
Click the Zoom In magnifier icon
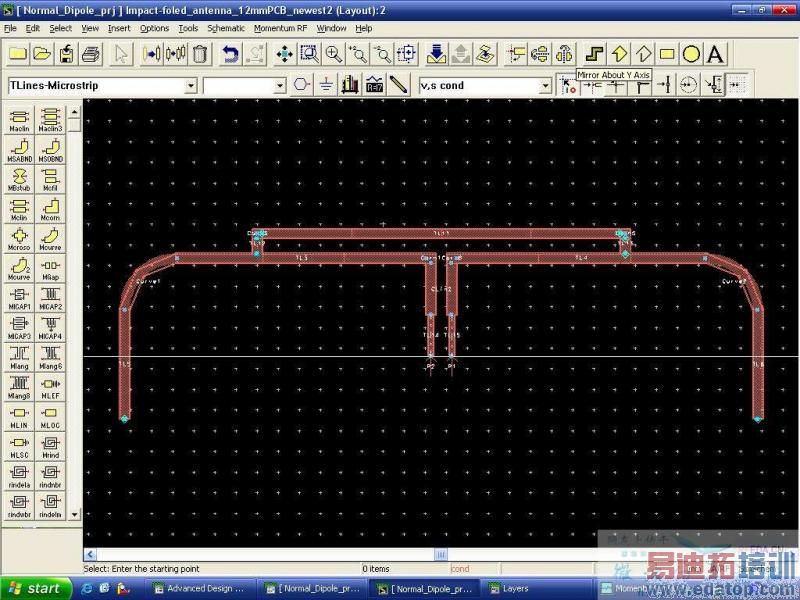tap(334, 54)
